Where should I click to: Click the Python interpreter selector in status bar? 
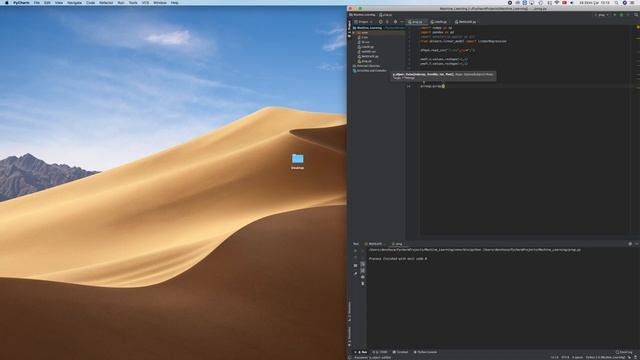coord(605,357)
